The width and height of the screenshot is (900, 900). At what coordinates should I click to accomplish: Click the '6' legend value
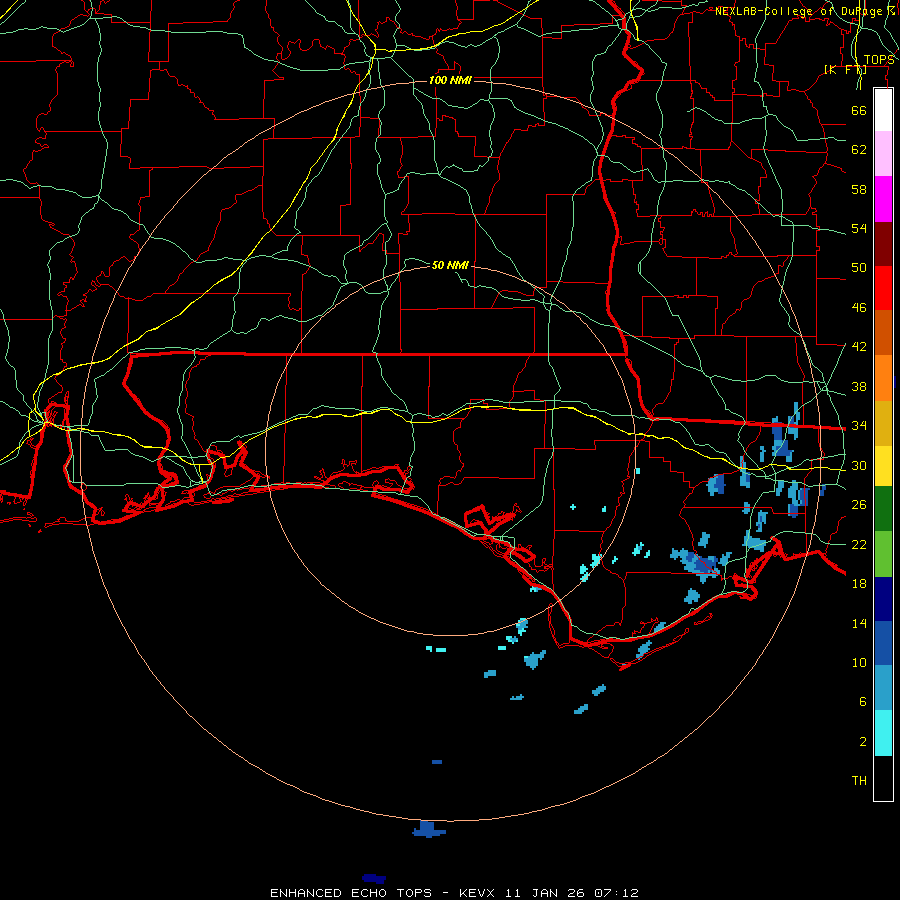point(863,701)
